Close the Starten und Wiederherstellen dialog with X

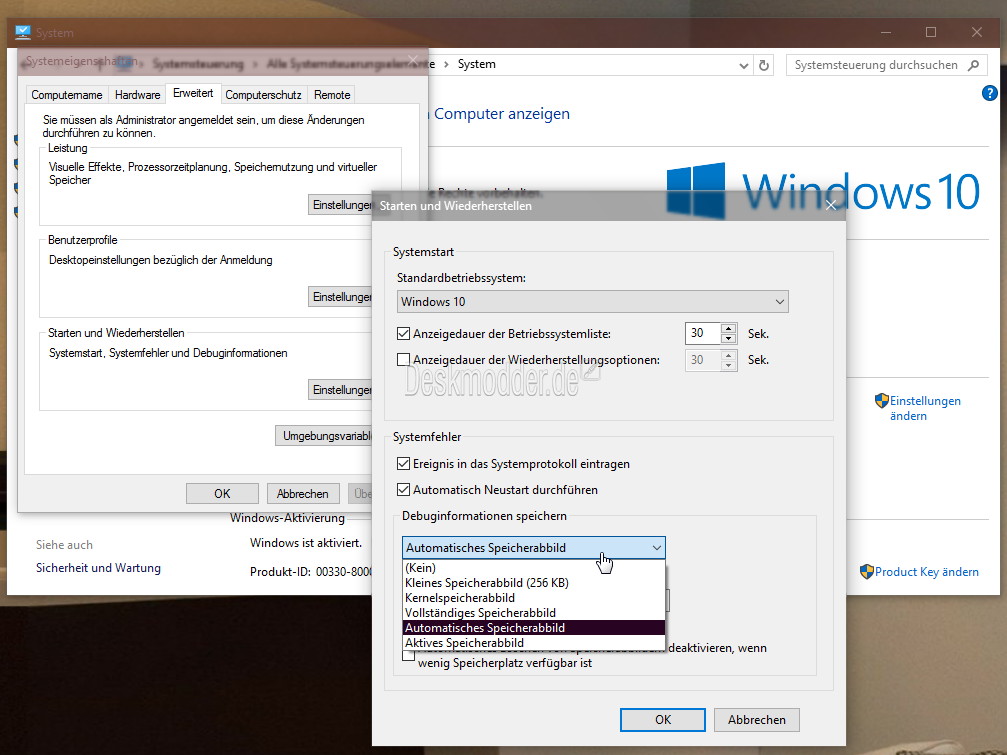click(830, 205)
